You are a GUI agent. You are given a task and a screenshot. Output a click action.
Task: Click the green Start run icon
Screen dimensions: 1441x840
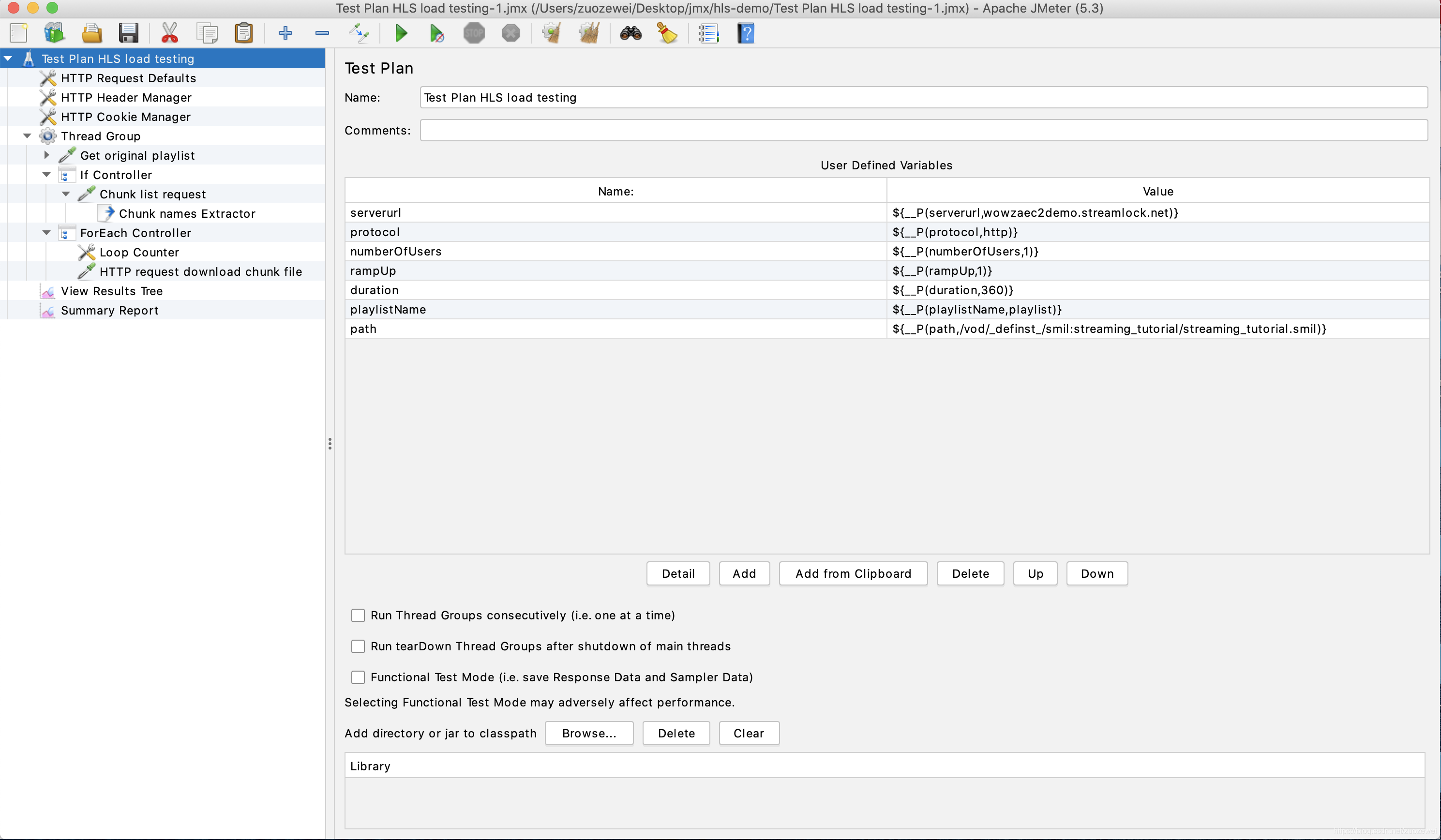click(401, 33)
